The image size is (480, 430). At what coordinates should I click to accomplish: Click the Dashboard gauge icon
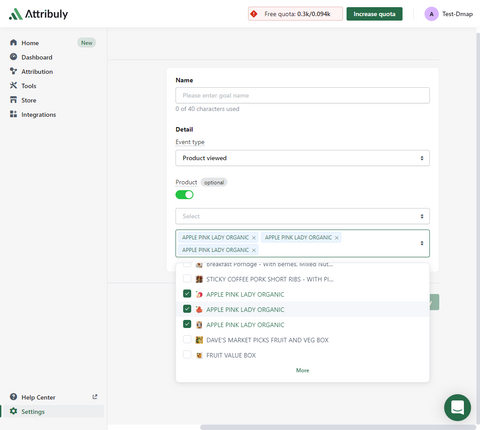click(x=13, y=57)
